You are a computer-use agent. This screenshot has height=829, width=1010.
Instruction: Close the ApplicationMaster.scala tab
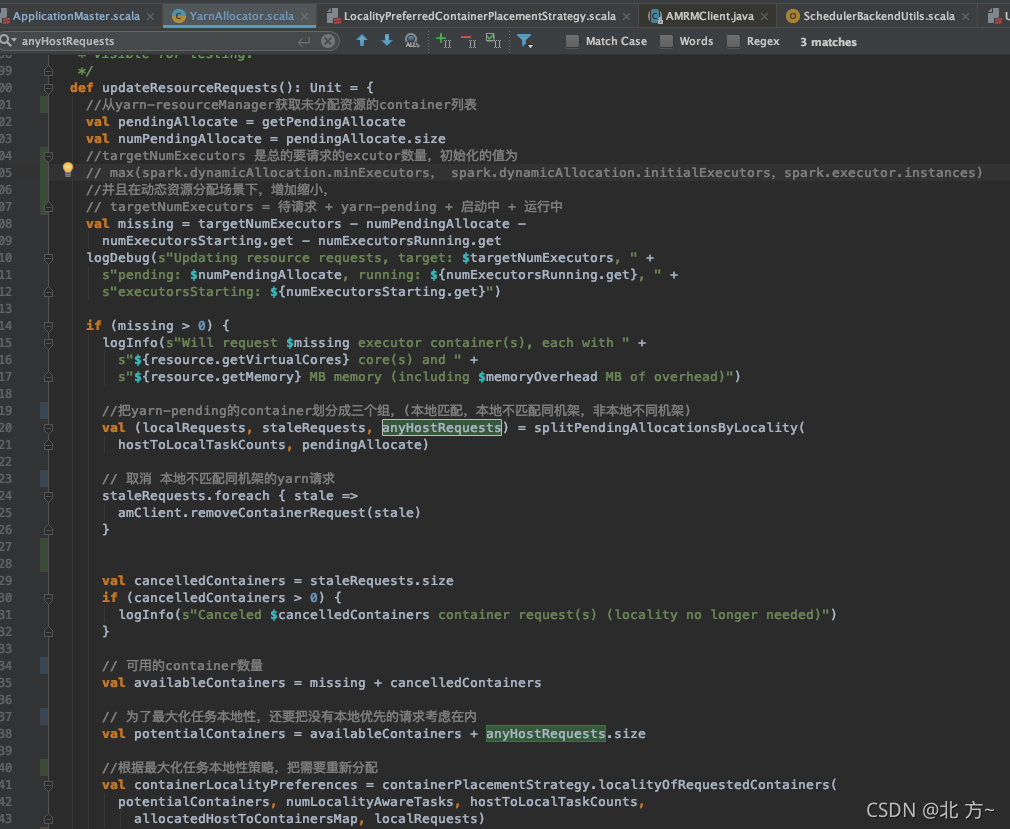[x=150, y=16]
